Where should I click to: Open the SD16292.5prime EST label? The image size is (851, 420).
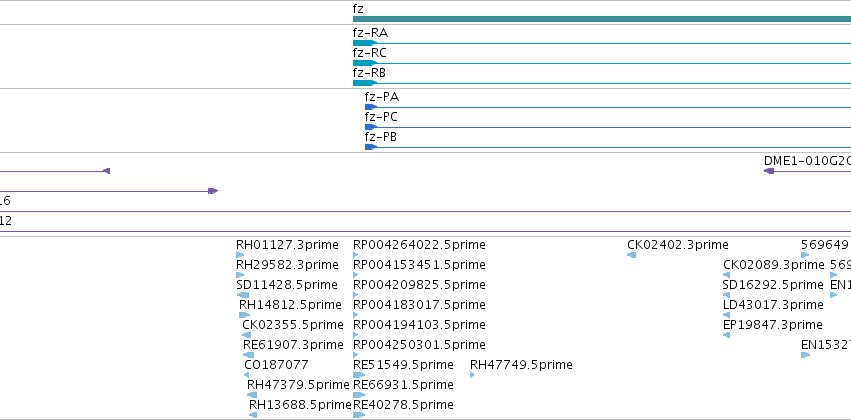773,285
